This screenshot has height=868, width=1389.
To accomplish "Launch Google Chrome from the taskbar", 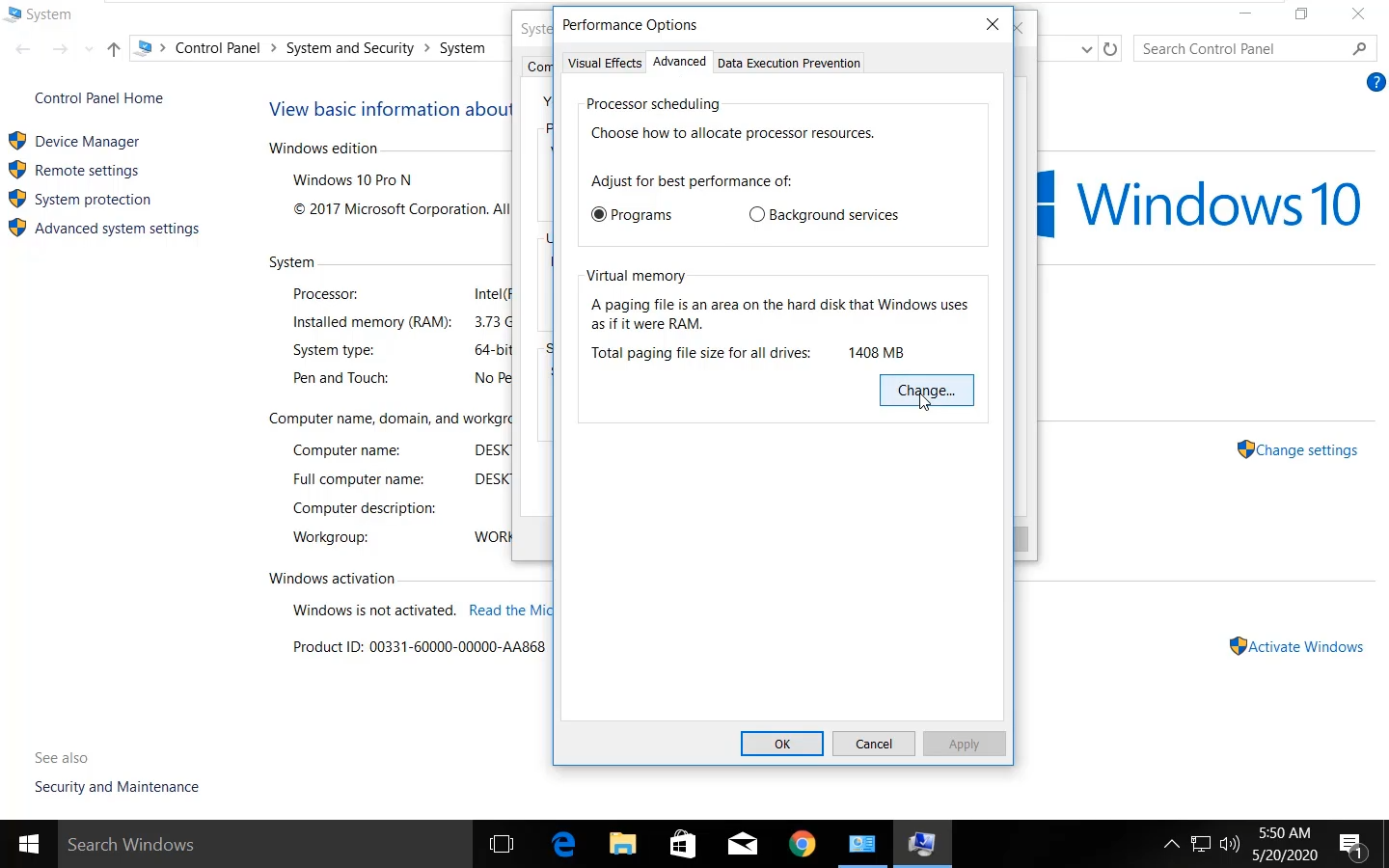I will tap(803, 845).
